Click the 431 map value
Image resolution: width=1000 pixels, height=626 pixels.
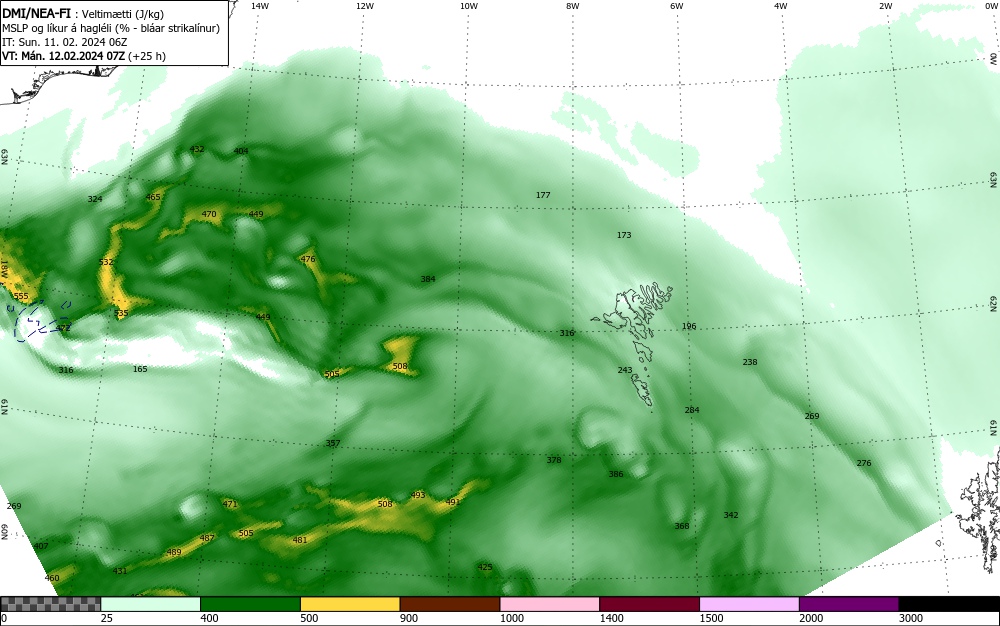(x=120, y=571)
